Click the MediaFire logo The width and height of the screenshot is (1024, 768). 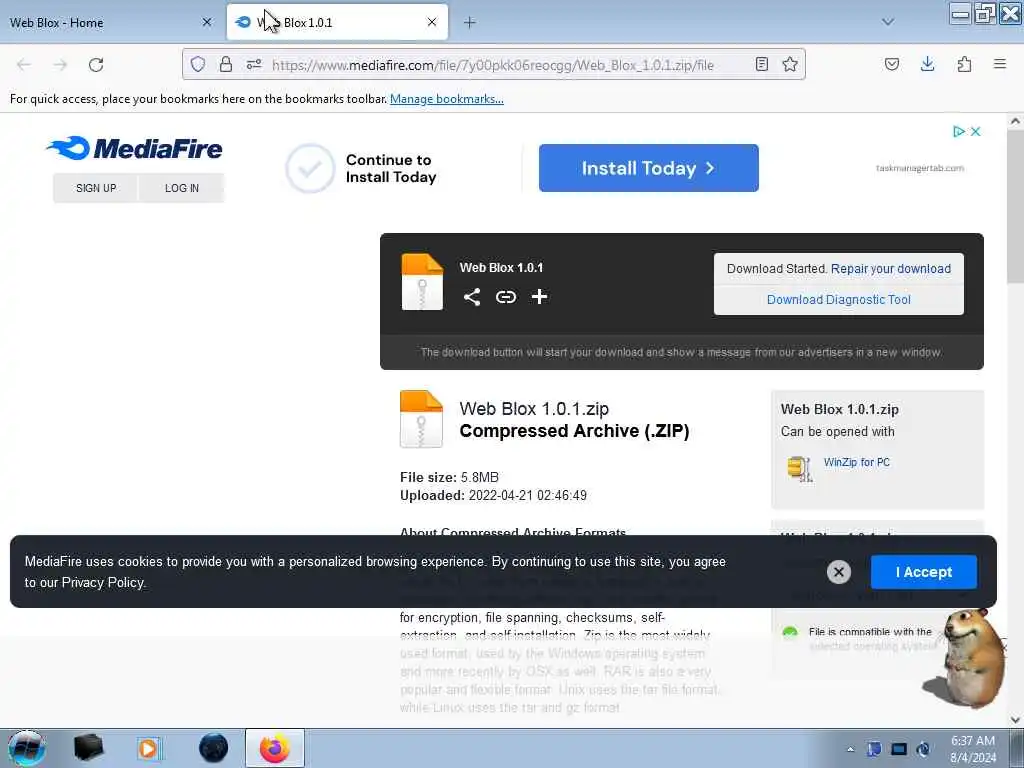point(135,148)
